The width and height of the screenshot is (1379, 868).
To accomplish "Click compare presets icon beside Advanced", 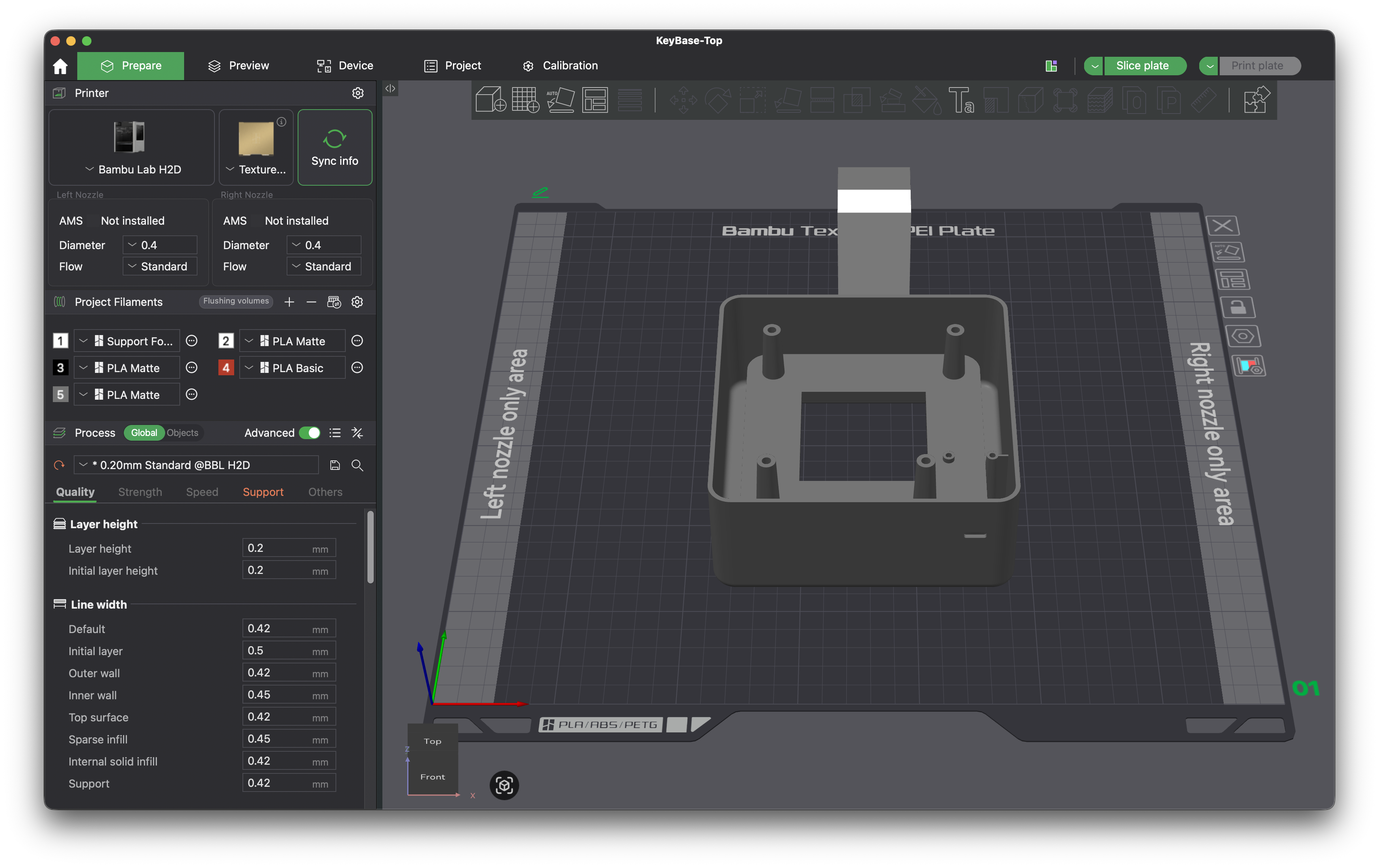I will (x=357, y=433).
